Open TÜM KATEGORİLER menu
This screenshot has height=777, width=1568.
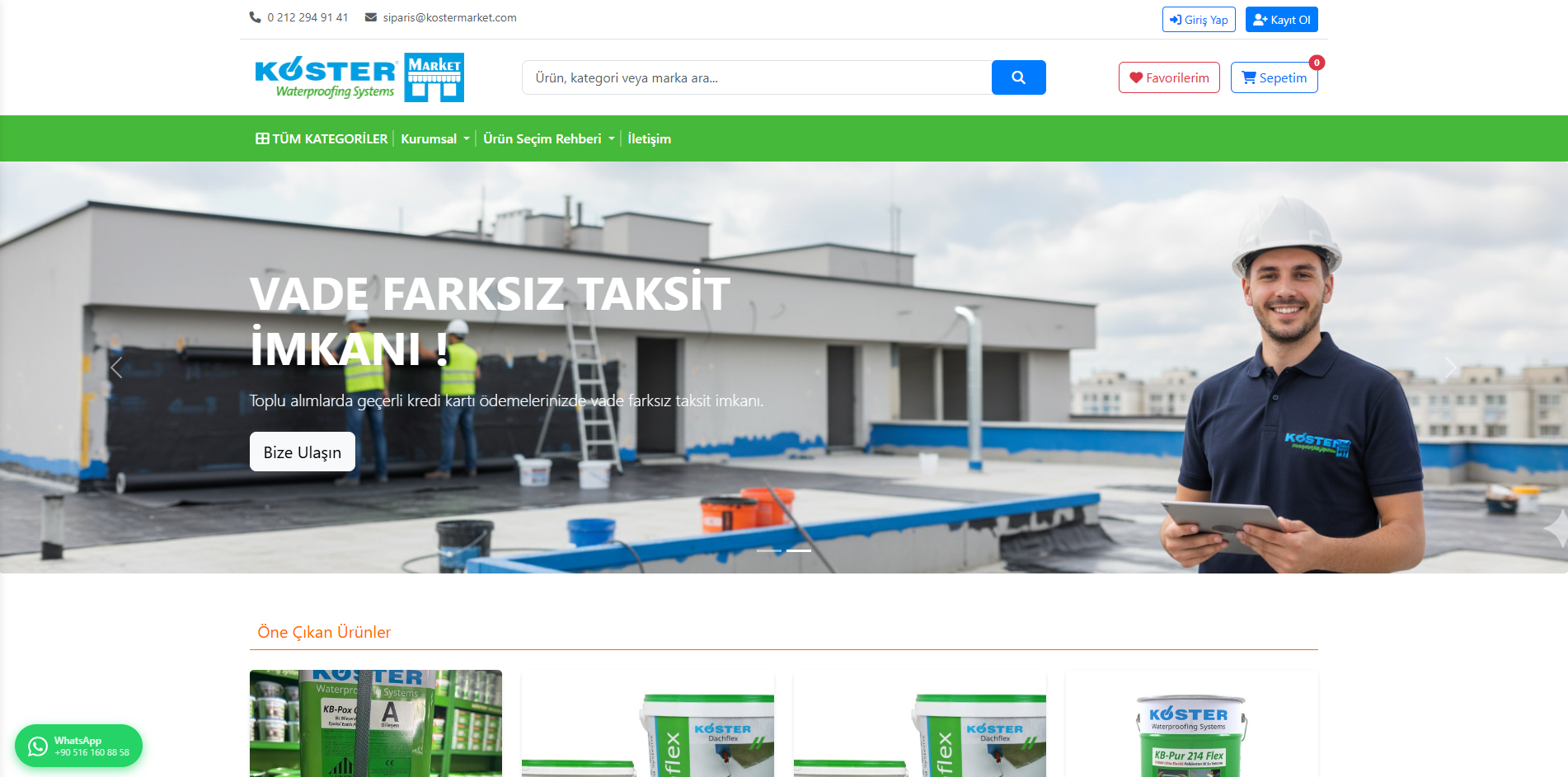(x=322, y=138)
